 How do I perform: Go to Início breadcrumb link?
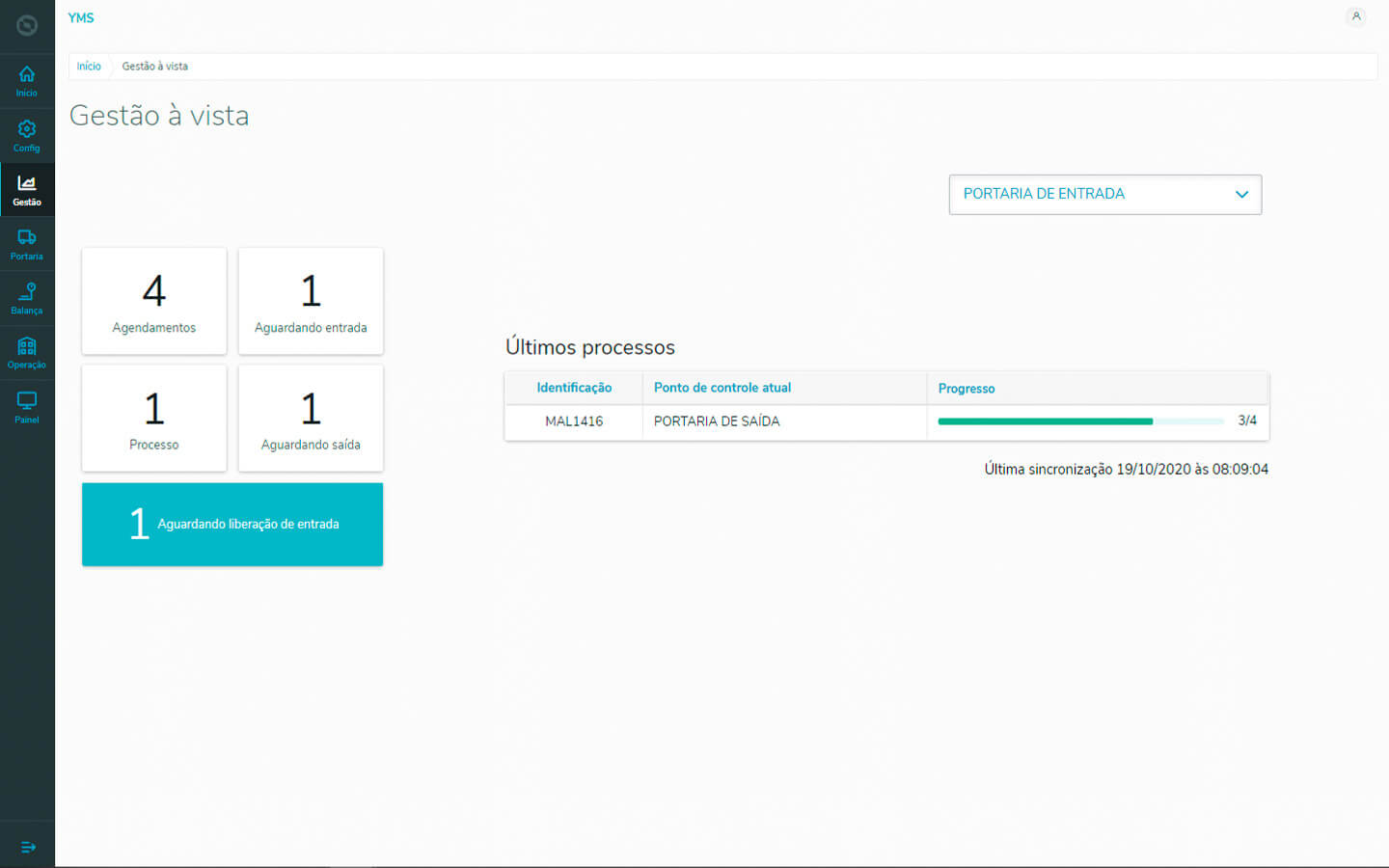pos(89,66)
